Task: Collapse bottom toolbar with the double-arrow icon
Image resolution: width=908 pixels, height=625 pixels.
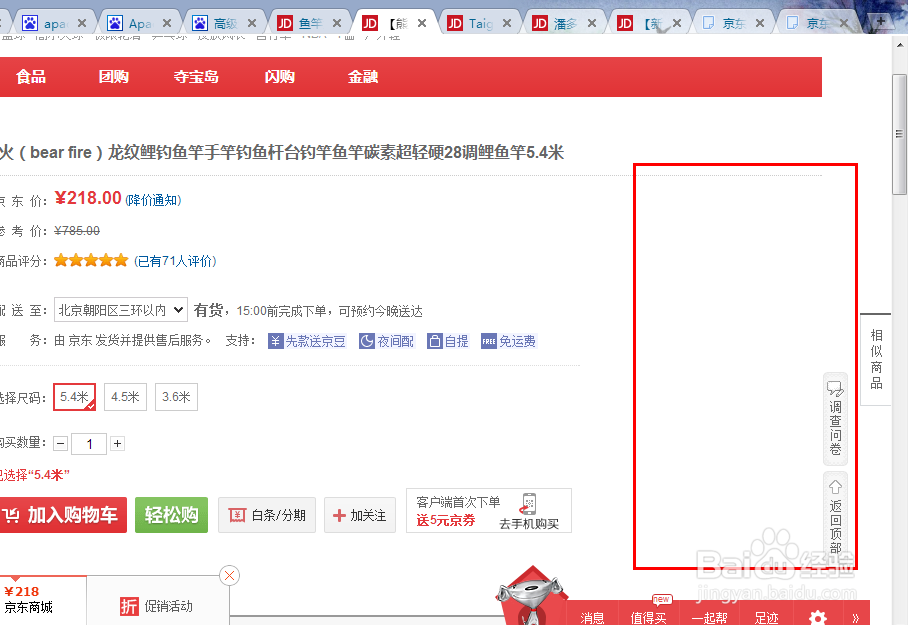Action: [x=856, y=617]
